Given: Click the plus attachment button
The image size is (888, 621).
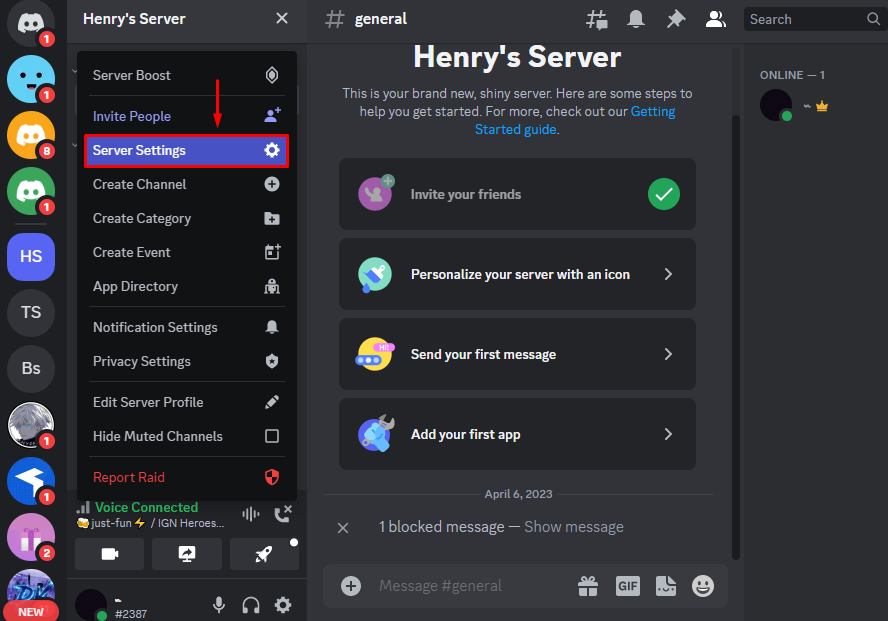Looking at the screenshot, I should [x=351, y=586].
